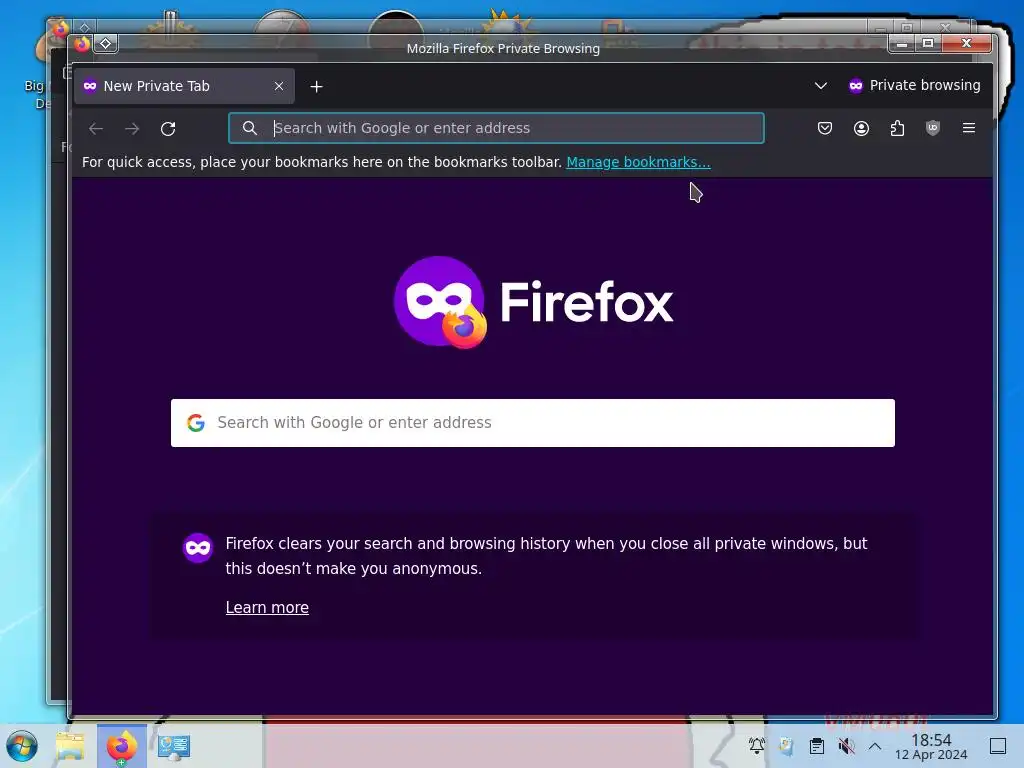Click the show desktop button

[x=998, y=746]
